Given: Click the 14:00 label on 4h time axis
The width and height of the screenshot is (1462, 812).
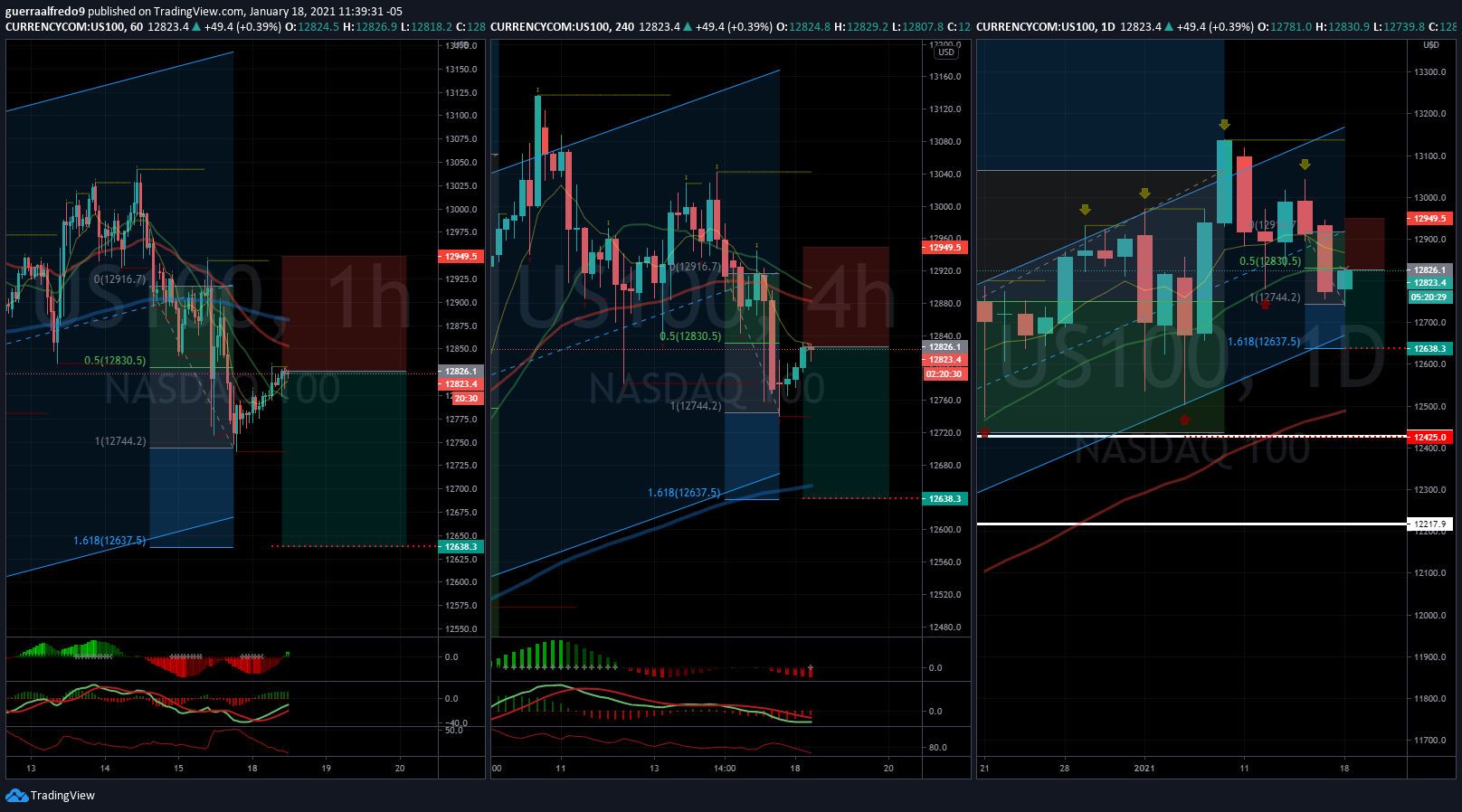Looking at the screenshot, I should pos(725,769).
